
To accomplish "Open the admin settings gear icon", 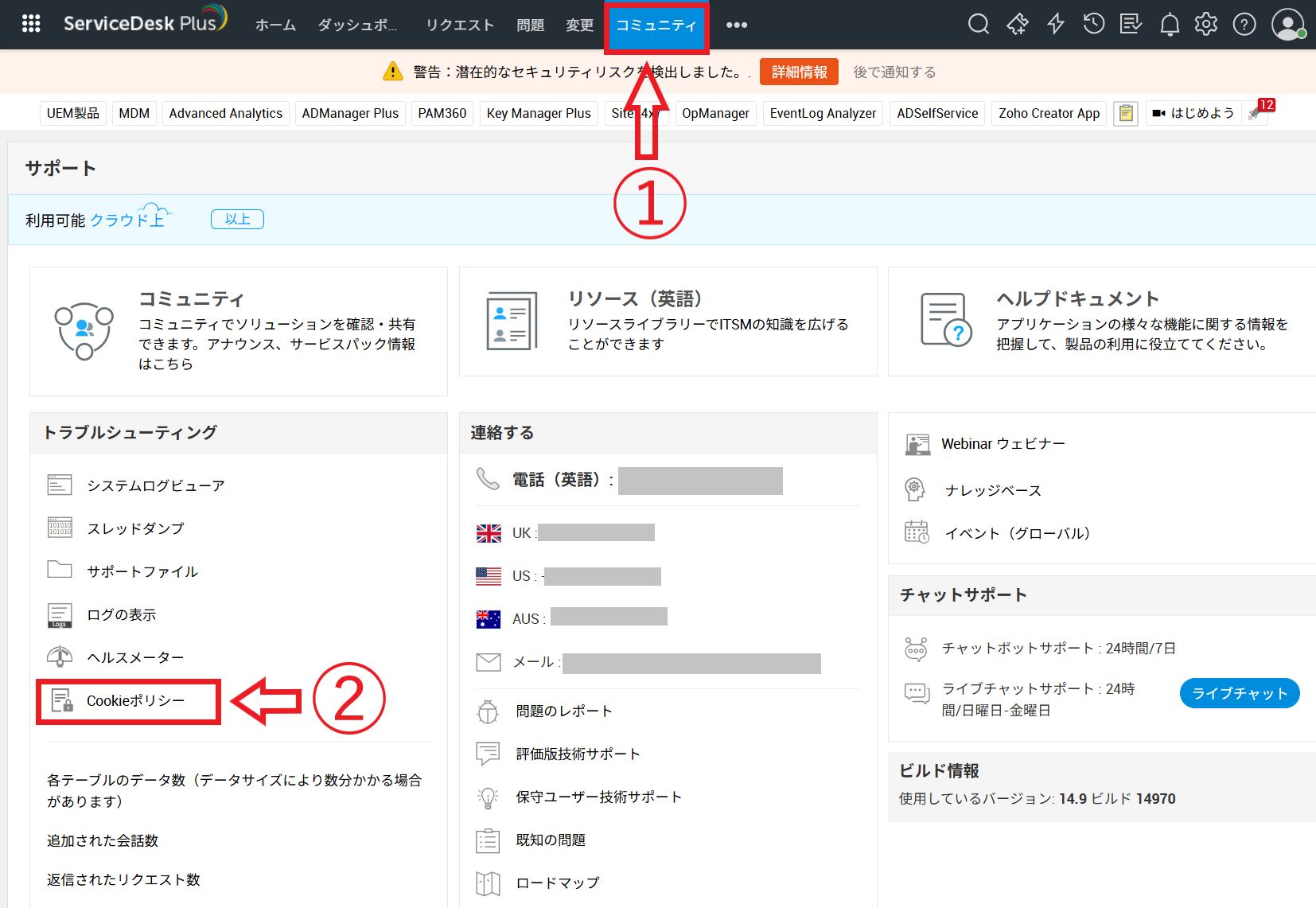I will (x=1206, y=25).
